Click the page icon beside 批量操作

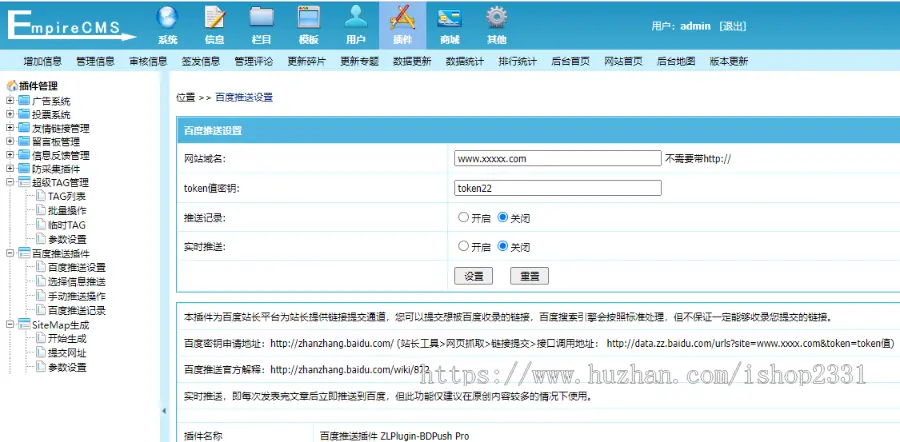[40, 211]
